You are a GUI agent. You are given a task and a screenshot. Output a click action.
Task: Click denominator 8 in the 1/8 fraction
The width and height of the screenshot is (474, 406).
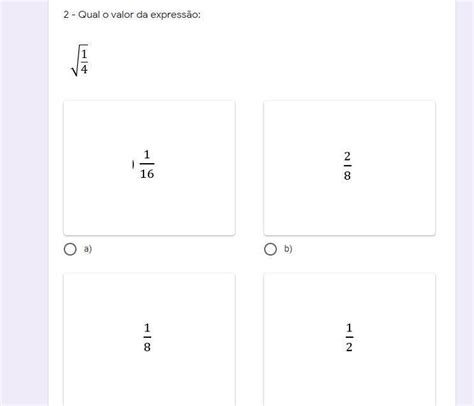click(147, 347)
